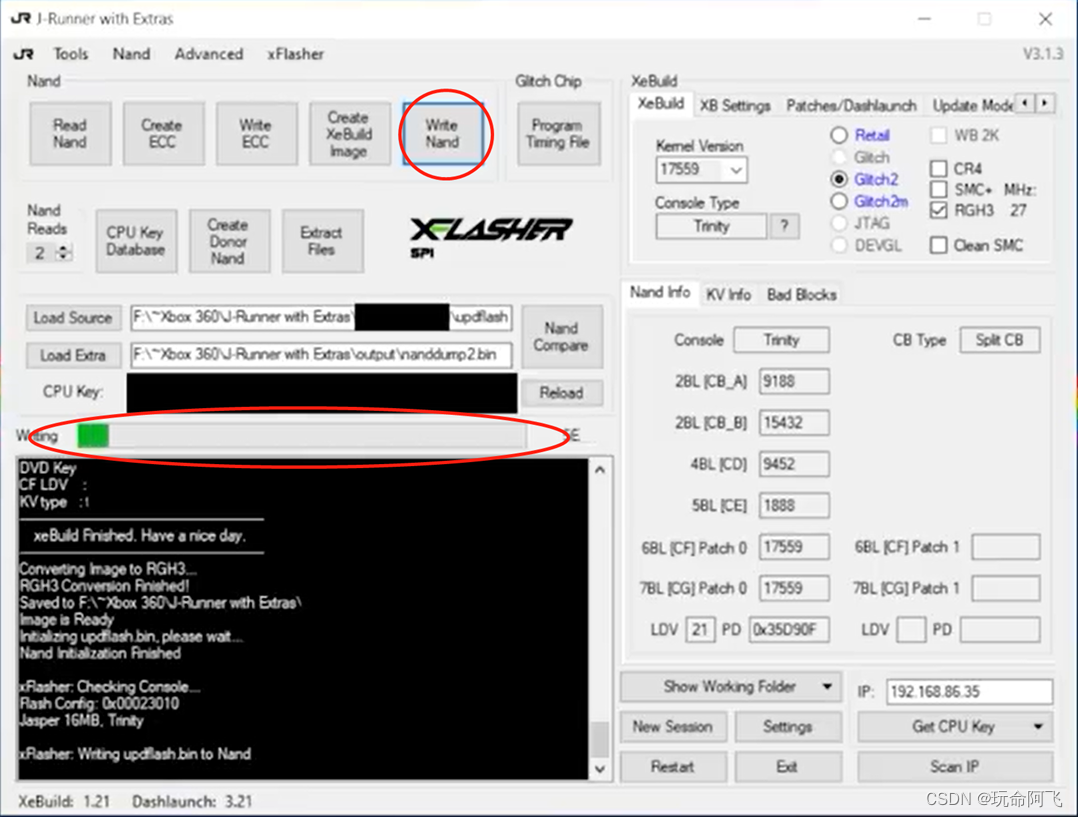Click the Create ECC button
1078x817 pixels.
pyautogui.click(x=163, y=133)
